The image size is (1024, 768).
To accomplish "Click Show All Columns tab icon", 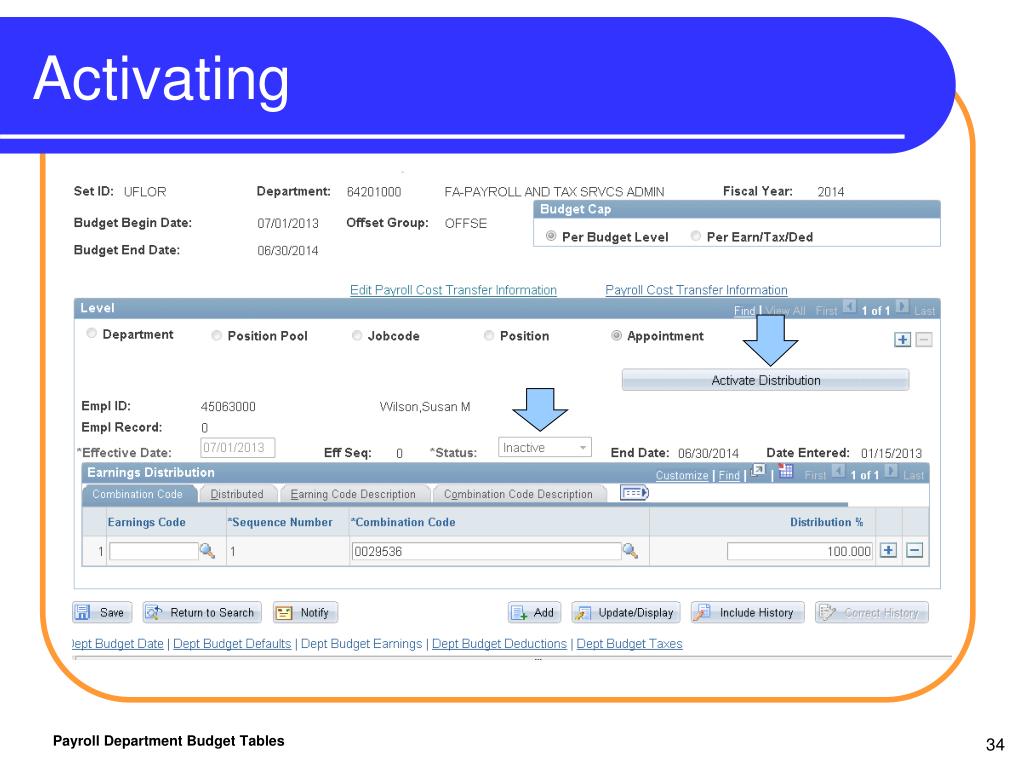I will tap(634, 492).
